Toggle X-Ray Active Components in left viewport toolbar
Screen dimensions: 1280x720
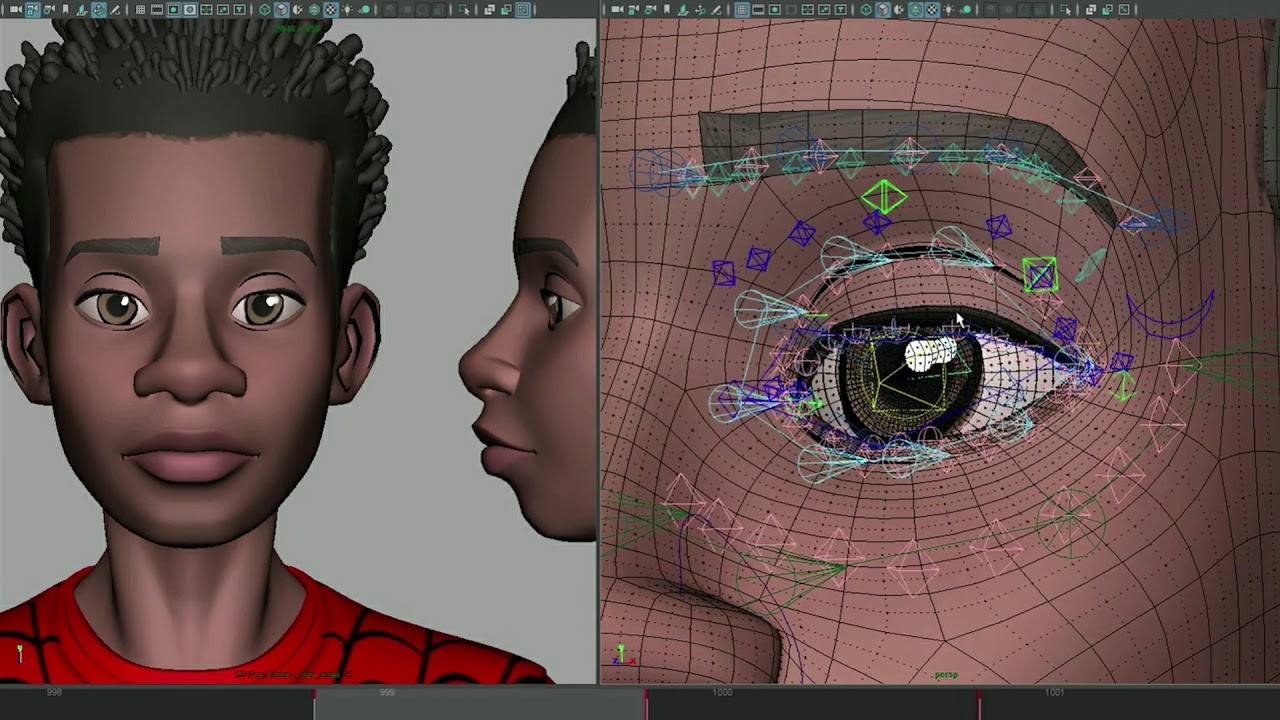(x=523, y=10)
